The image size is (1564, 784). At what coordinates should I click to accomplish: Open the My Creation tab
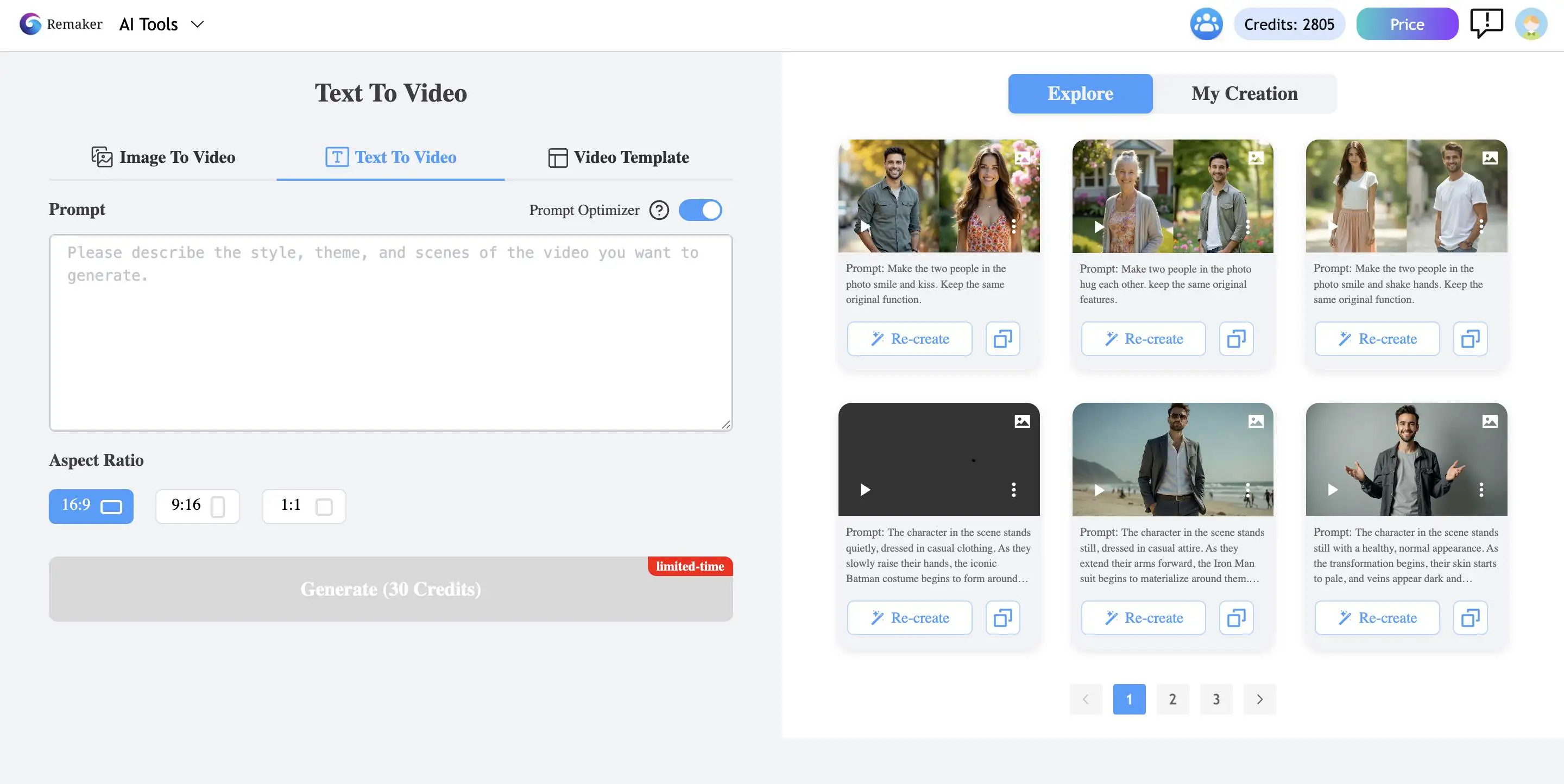[1245, 93]
